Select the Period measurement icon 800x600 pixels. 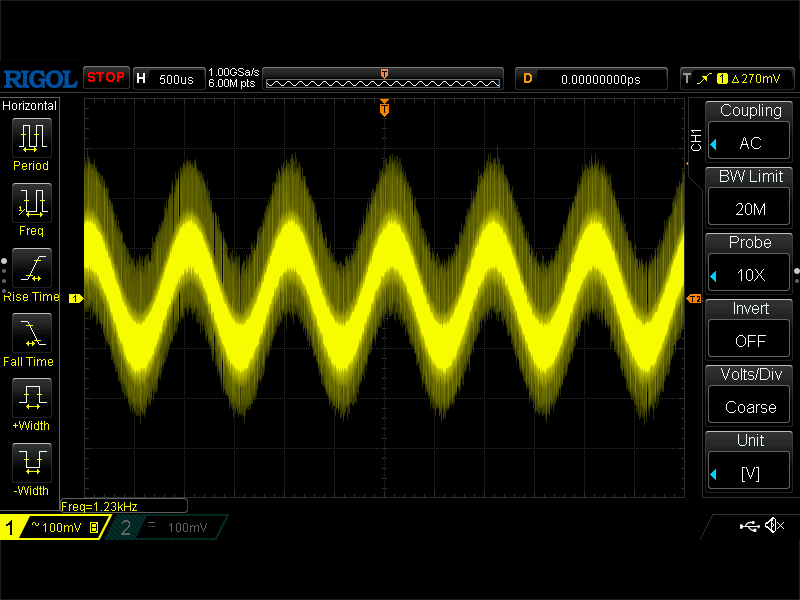[30, 137]
